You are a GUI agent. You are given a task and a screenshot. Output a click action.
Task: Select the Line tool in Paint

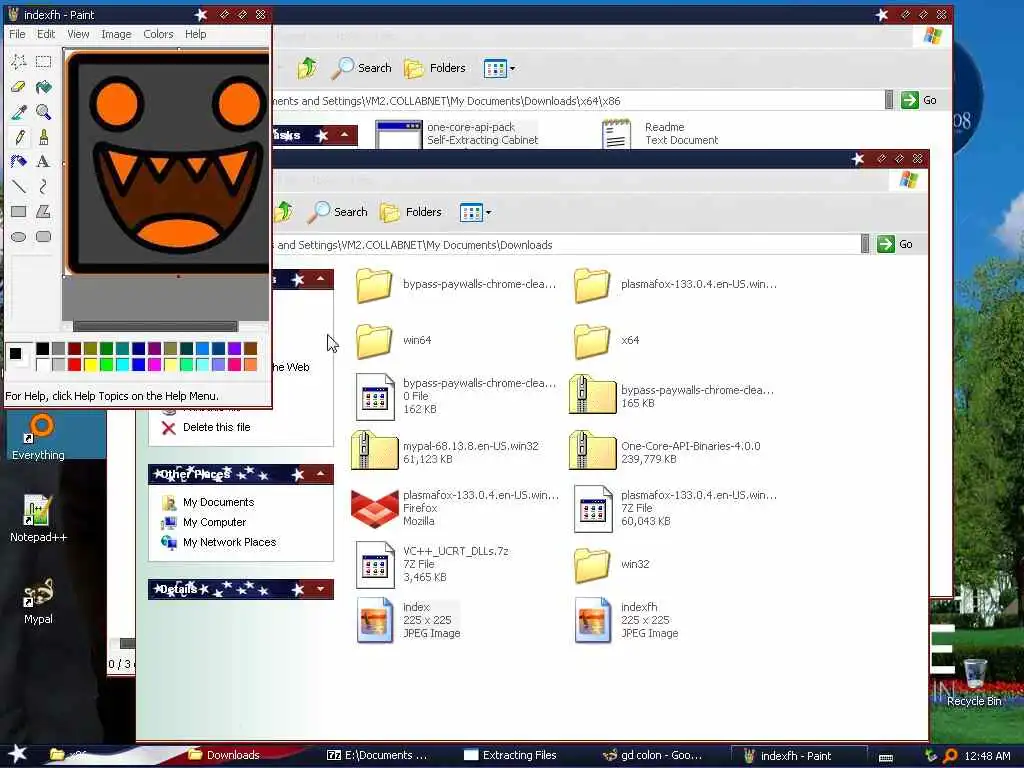tap(18, 187)
